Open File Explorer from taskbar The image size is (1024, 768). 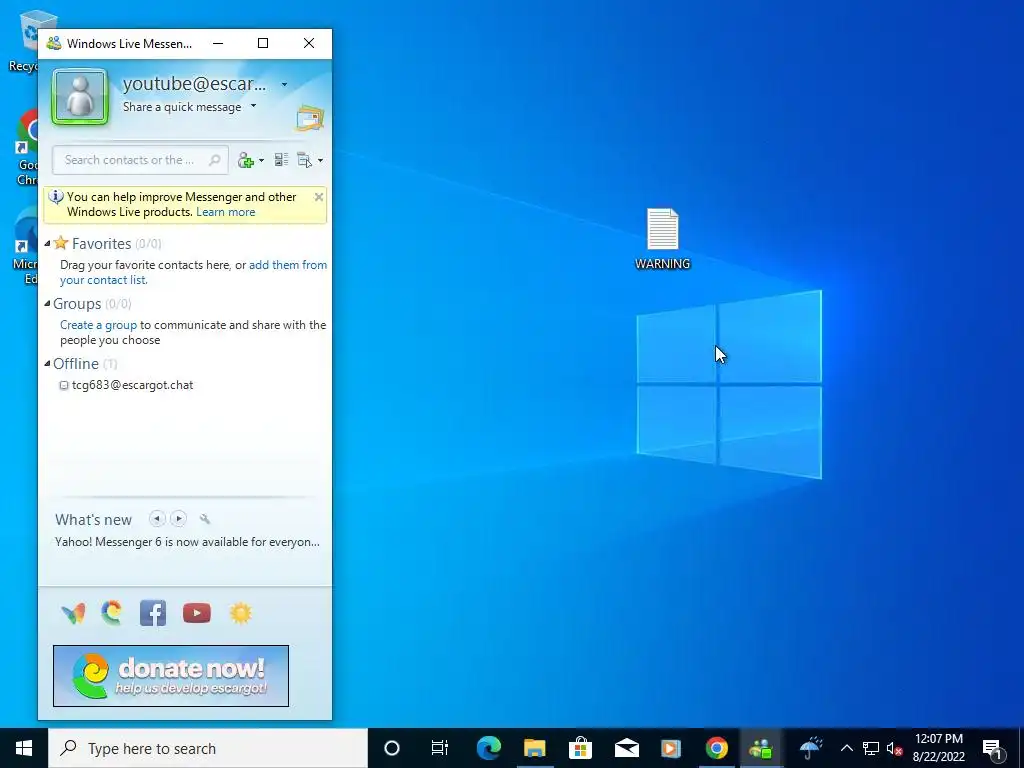534,748
